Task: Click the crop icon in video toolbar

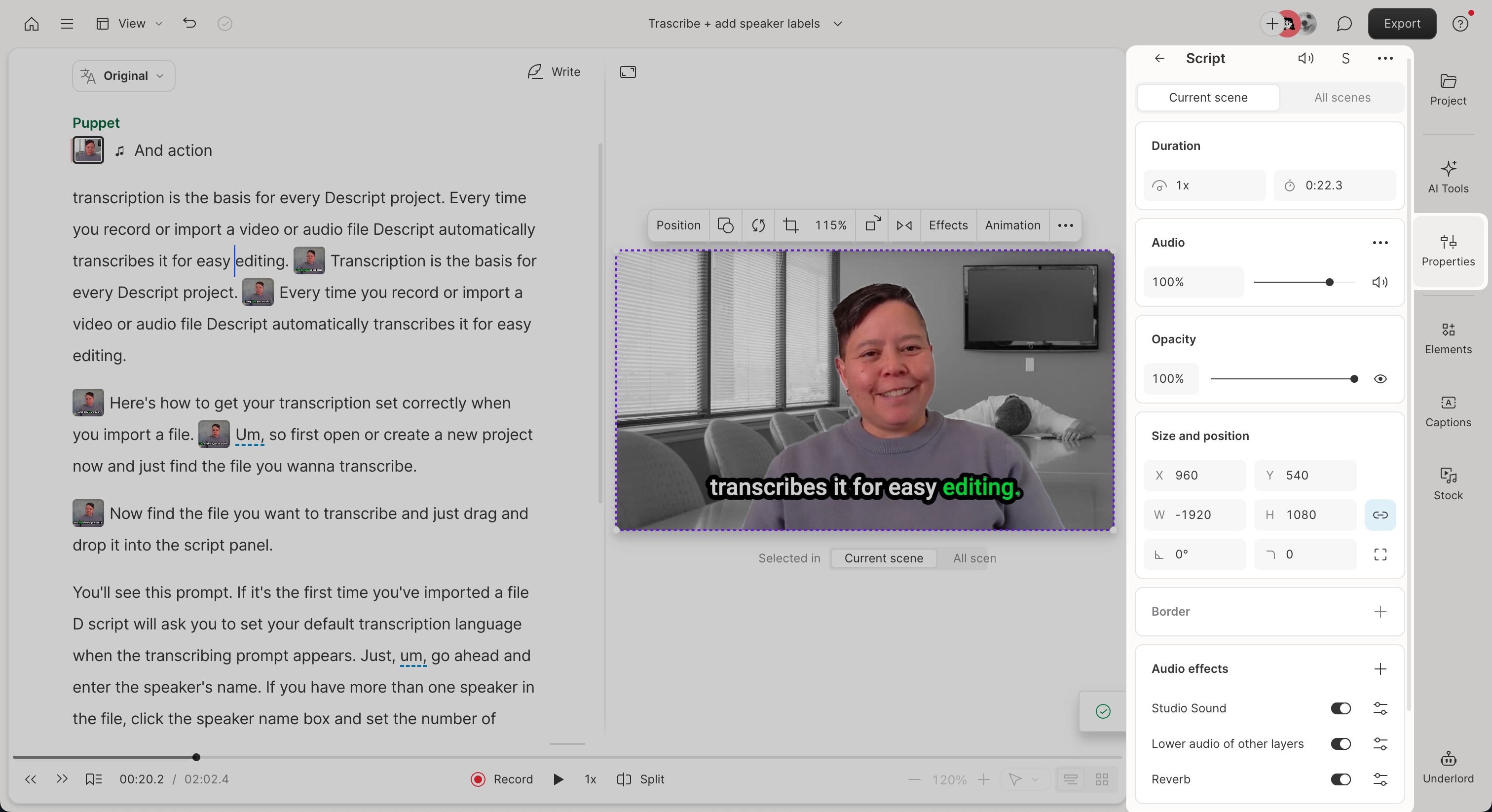Action: pos(790,225)
